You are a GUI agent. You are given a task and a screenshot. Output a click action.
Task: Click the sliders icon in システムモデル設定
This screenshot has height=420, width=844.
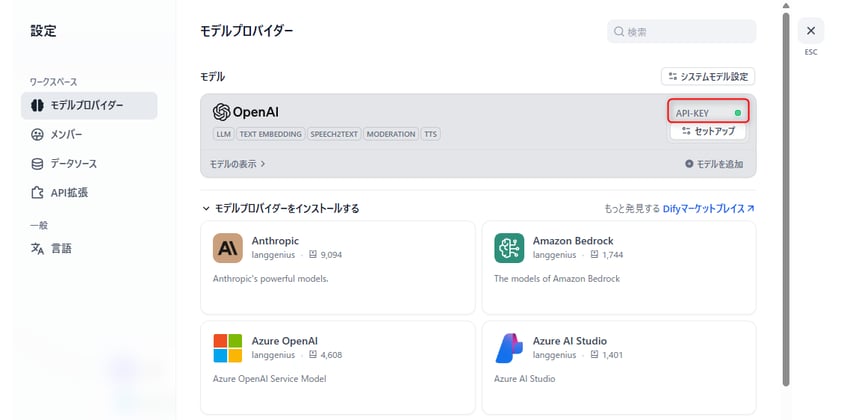(672, 76)
